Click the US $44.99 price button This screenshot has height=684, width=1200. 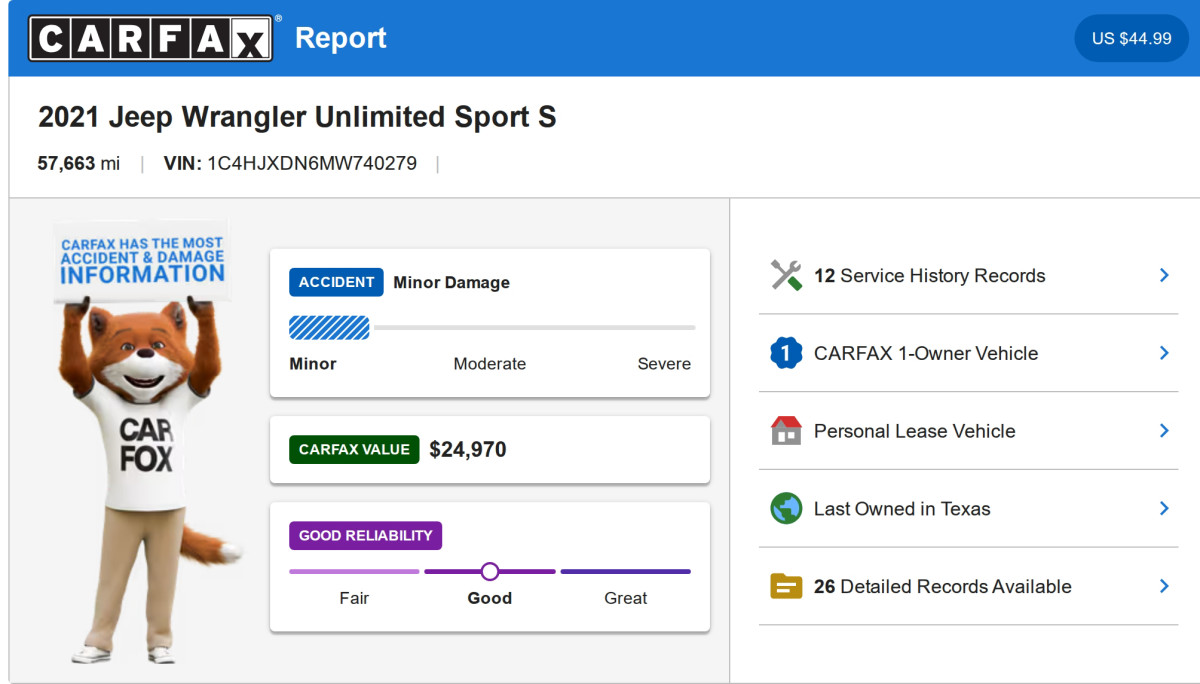point(1131,38)
